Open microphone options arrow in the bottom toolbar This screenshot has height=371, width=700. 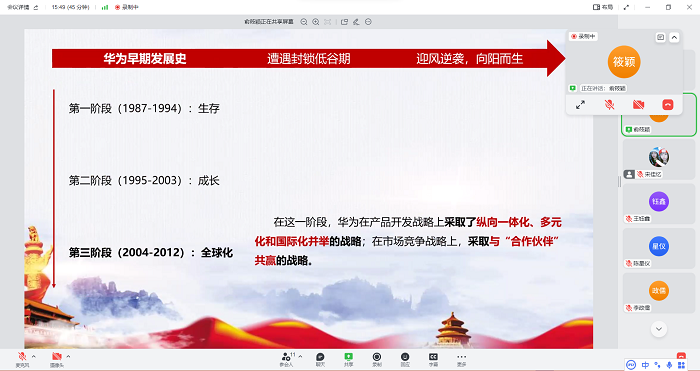(x=34, y=356)
